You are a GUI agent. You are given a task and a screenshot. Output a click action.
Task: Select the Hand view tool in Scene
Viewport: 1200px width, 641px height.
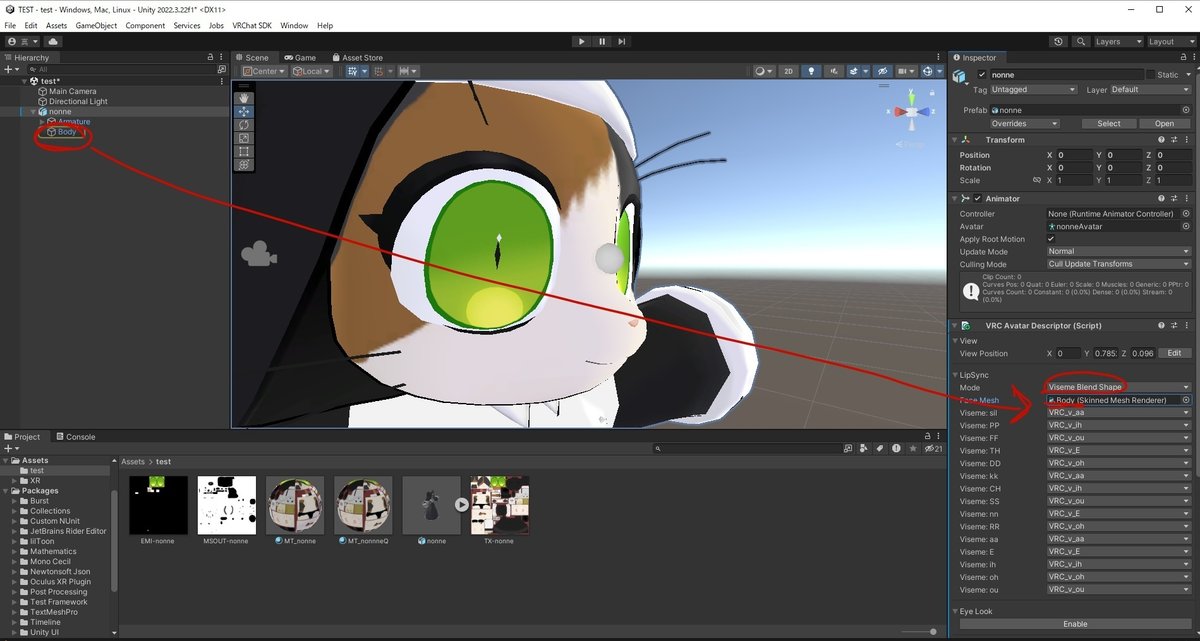245,99
